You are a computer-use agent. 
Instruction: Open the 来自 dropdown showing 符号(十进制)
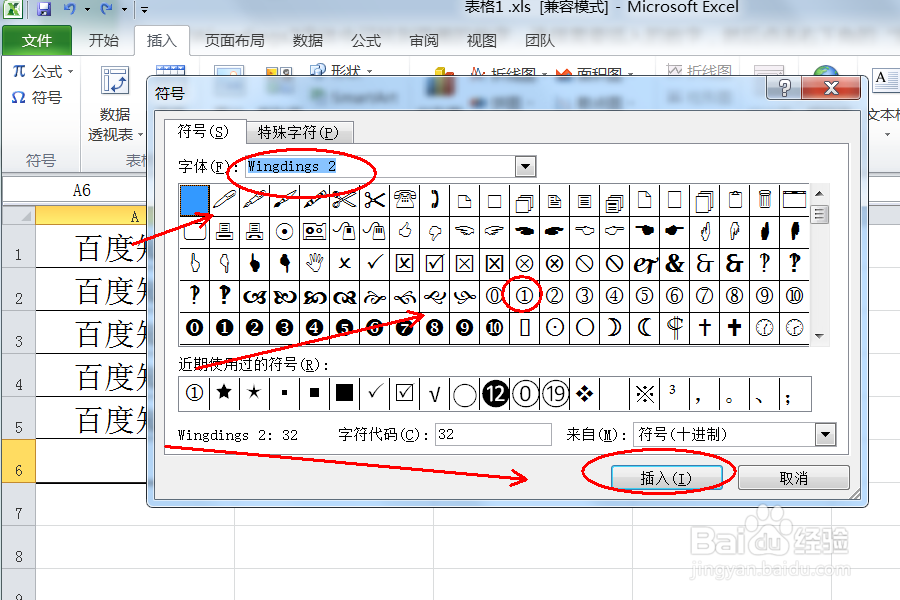click(824, 434)
